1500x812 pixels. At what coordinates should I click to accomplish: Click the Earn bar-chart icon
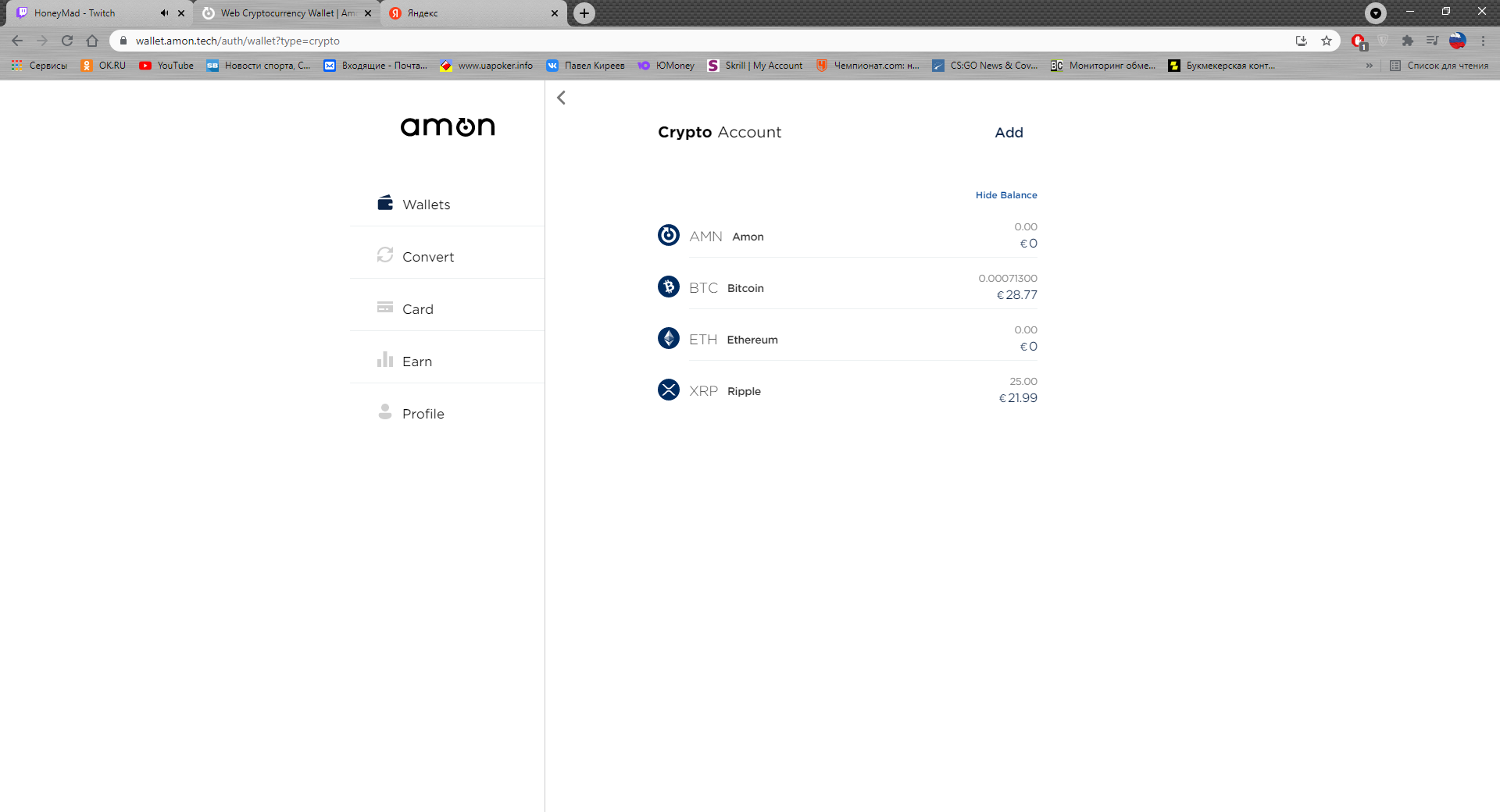pos(385,359)
